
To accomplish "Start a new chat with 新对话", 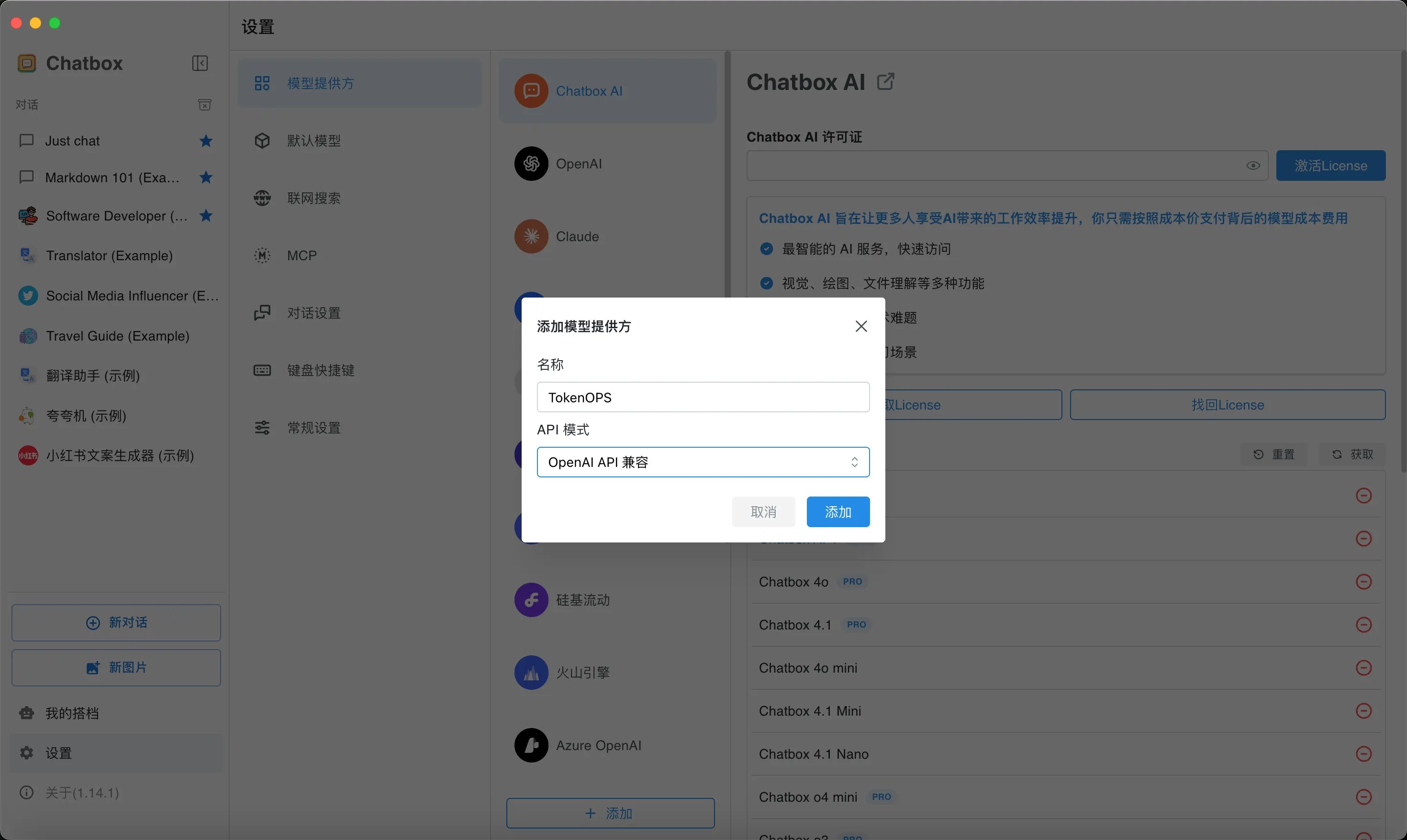I will (116, 622).
